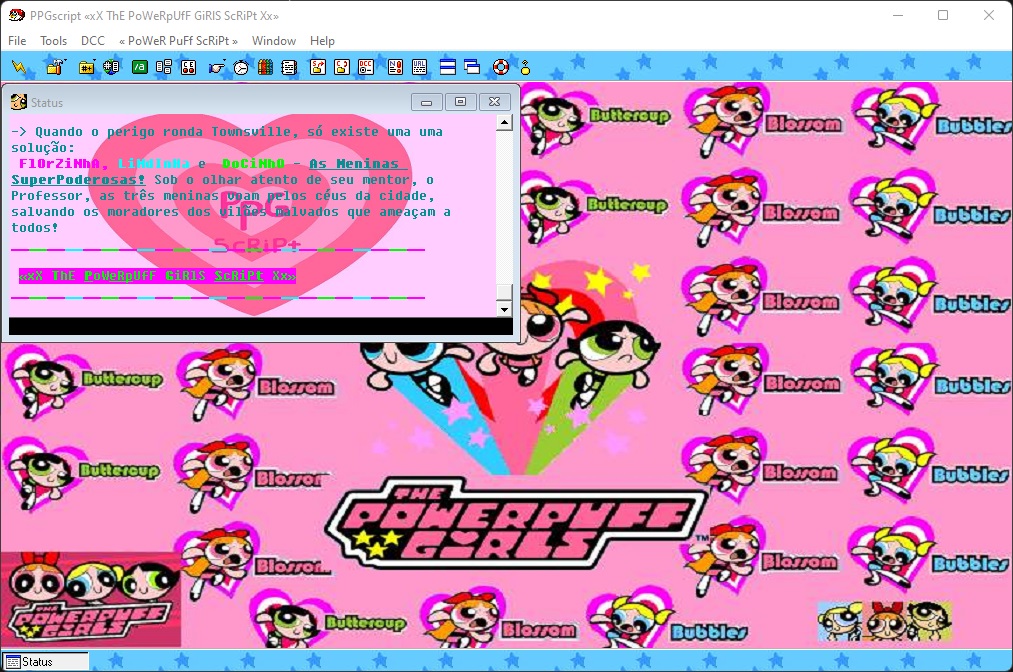Open the DCC menu
This screenshot has height=672, width=1013.
tap(93, 41)
